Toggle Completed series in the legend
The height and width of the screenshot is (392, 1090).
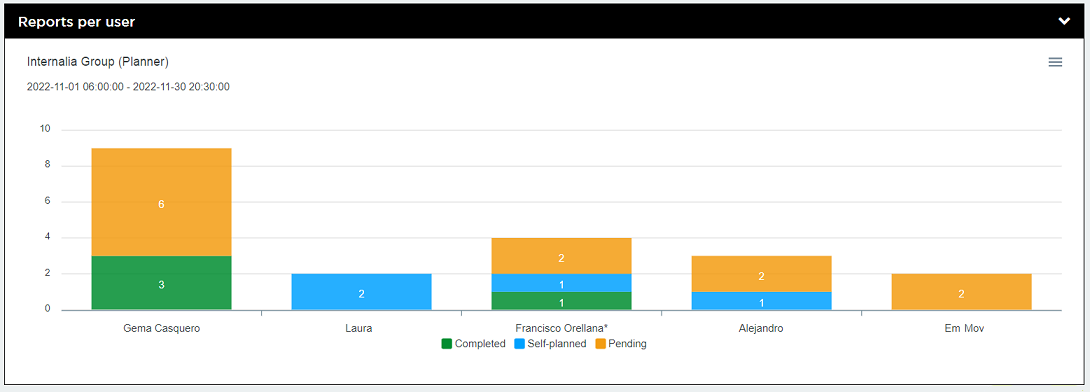point(473,343)
